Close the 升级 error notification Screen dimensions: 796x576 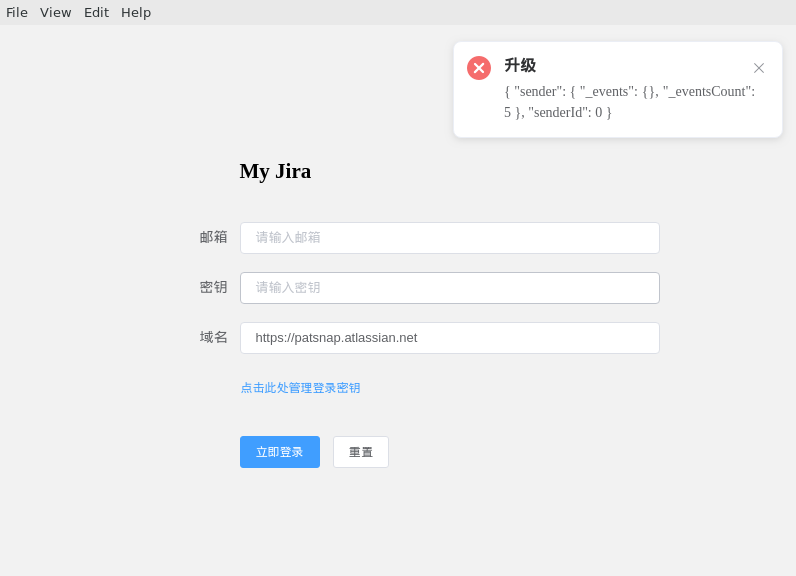758,68
